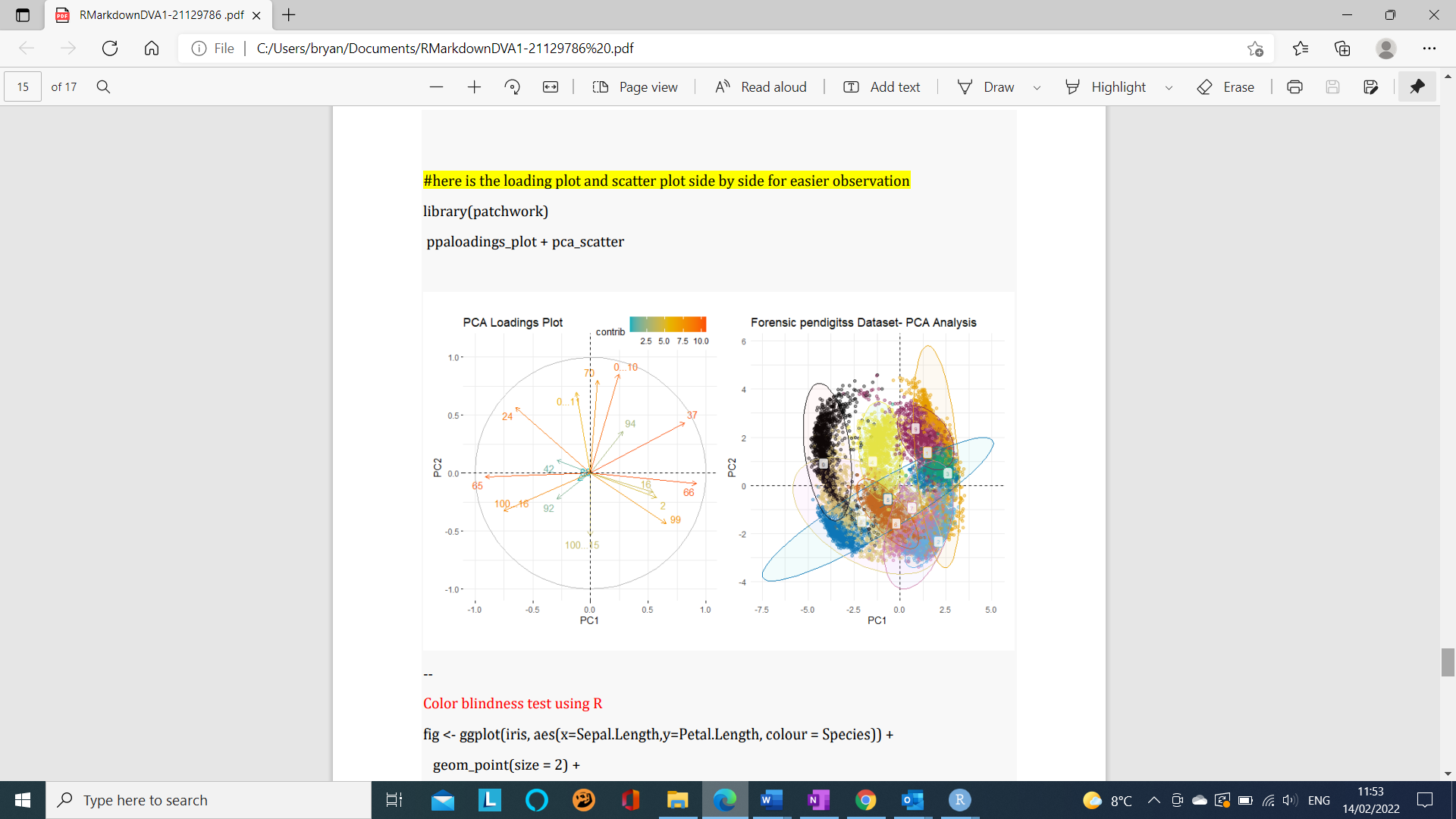Open the Settings and more ellipsis menu
The width and height of the screenshot is (1456, 819).
[1429, 49]
